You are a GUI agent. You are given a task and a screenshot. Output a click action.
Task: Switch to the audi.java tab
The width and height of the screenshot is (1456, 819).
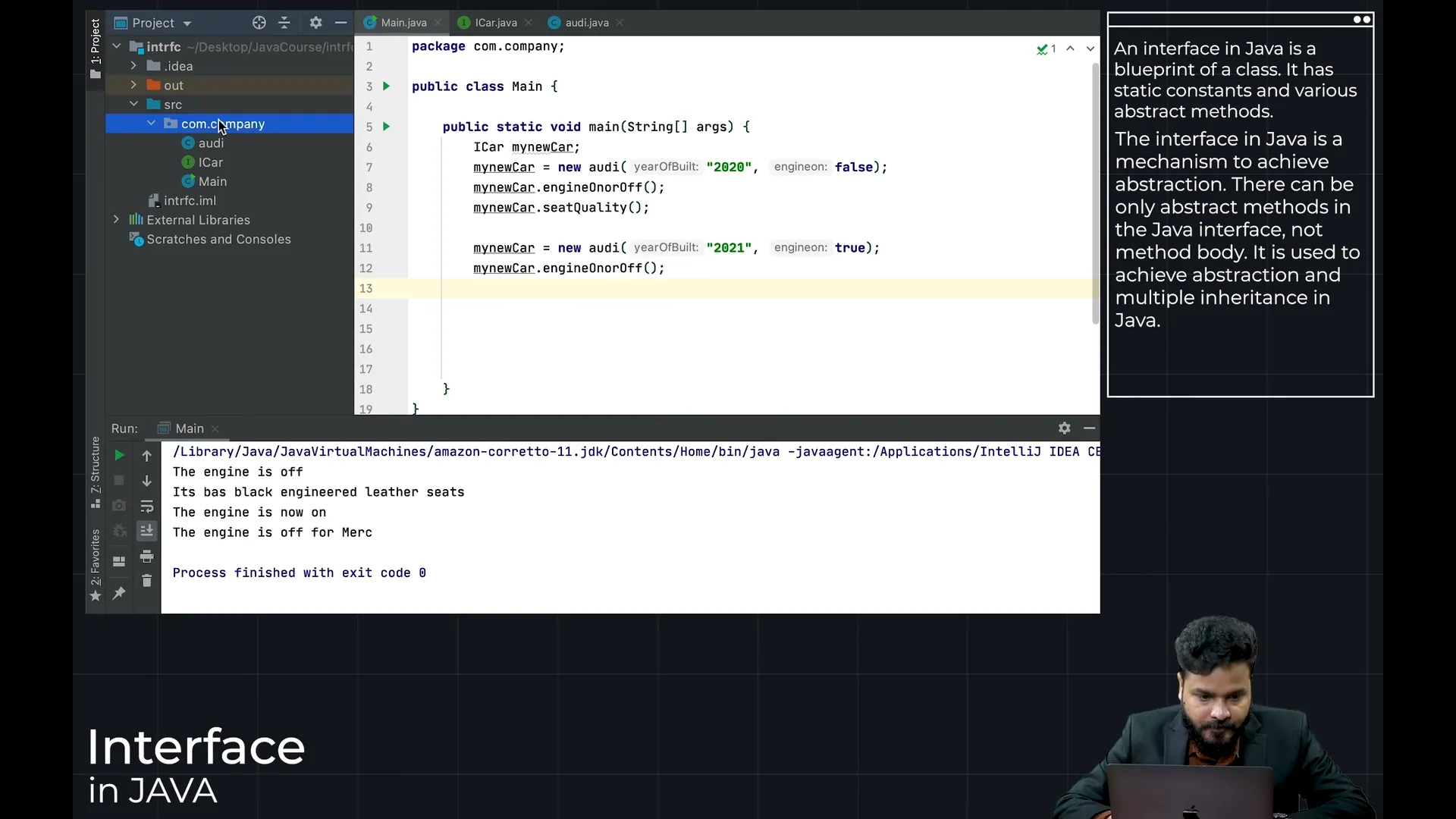pyautogui.click(x=586, y=23)
